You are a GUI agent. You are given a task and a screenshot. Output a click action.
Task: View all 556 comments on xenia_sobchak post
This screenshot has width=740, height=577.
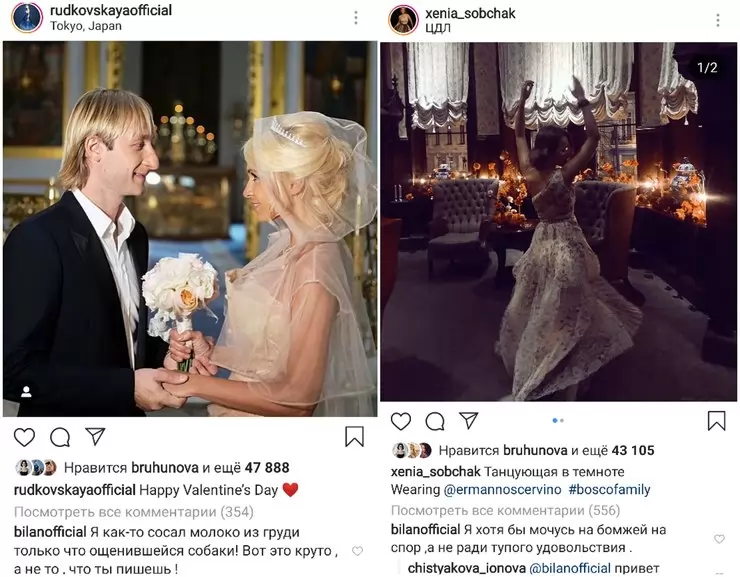pos(505,510)
